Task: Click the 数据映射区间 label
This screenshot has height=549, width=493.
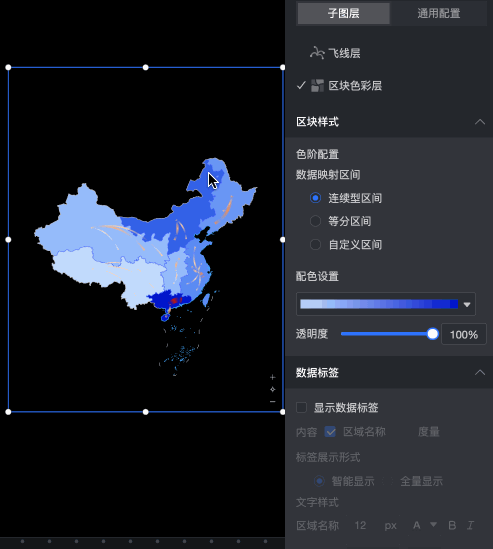Action: (328, 174)
